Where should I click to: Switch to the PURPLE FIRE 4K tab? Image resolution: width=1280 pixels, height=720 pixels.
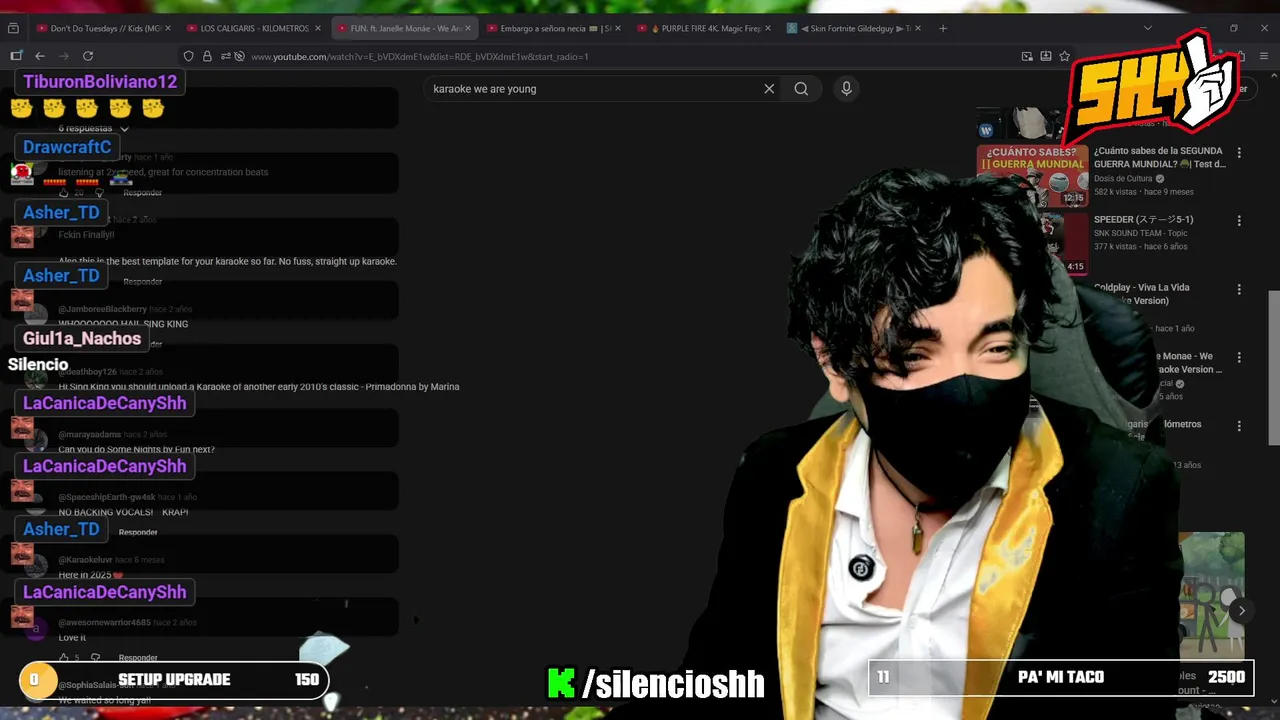click(704, 28)
